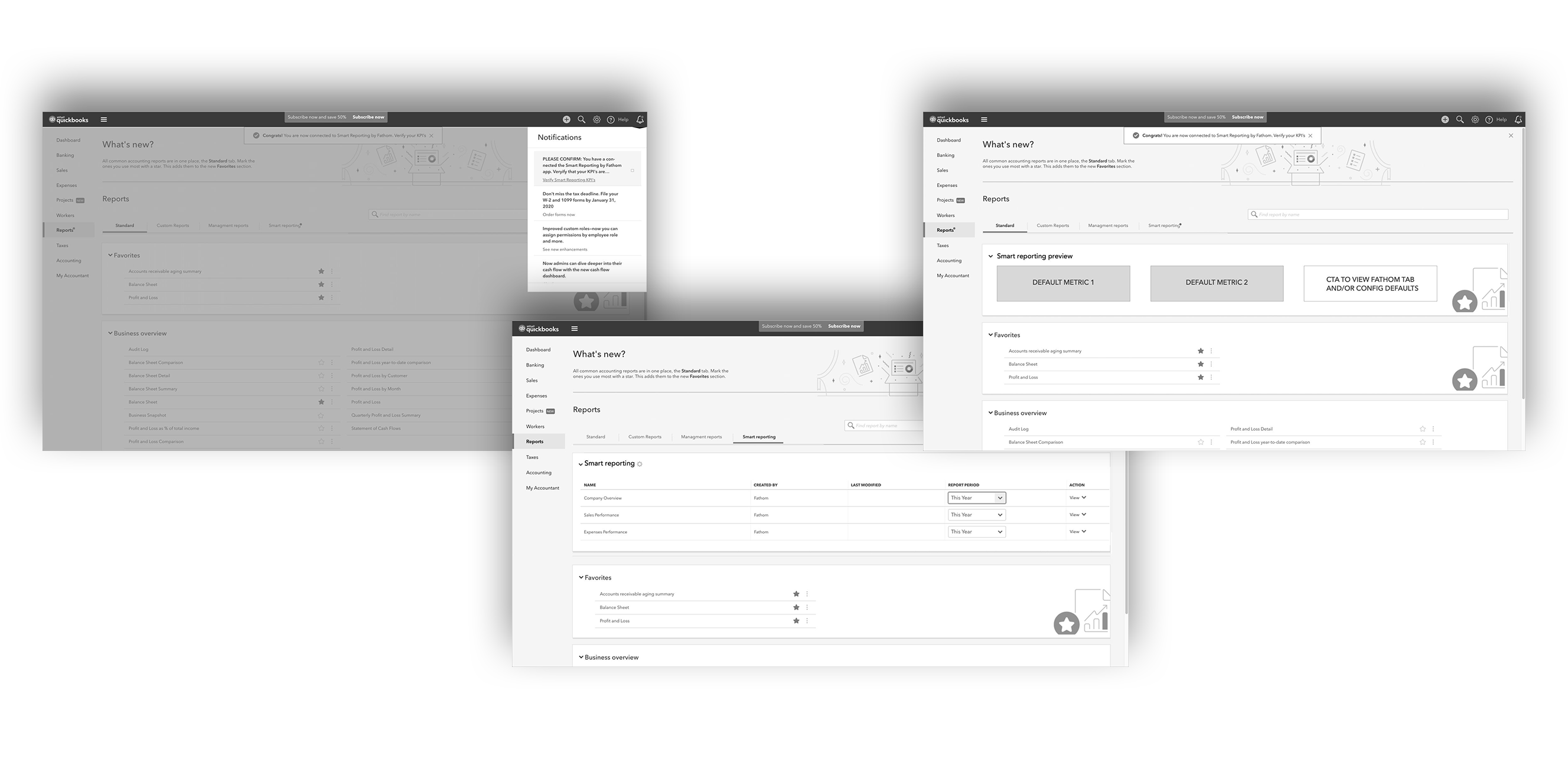Open Profit and Loss by Month report
This screenshot has height=759, width=1568.
376,389
